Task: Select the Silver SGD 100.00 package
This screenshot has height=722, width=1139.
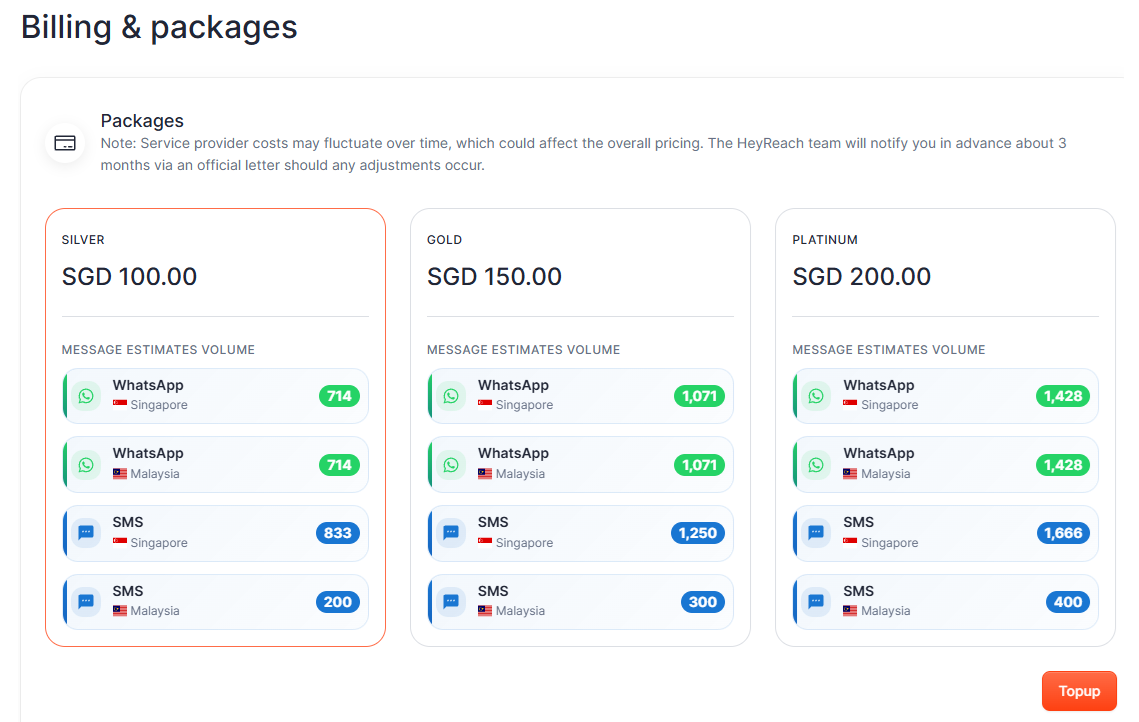Action: [215, 276]
